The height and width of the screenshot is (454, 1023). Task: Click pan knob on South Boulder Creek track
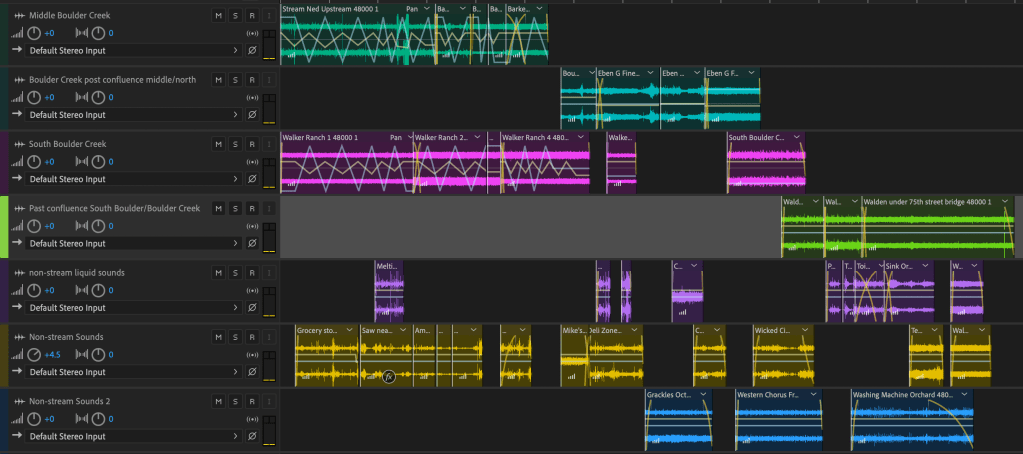[x=98, y=162]
